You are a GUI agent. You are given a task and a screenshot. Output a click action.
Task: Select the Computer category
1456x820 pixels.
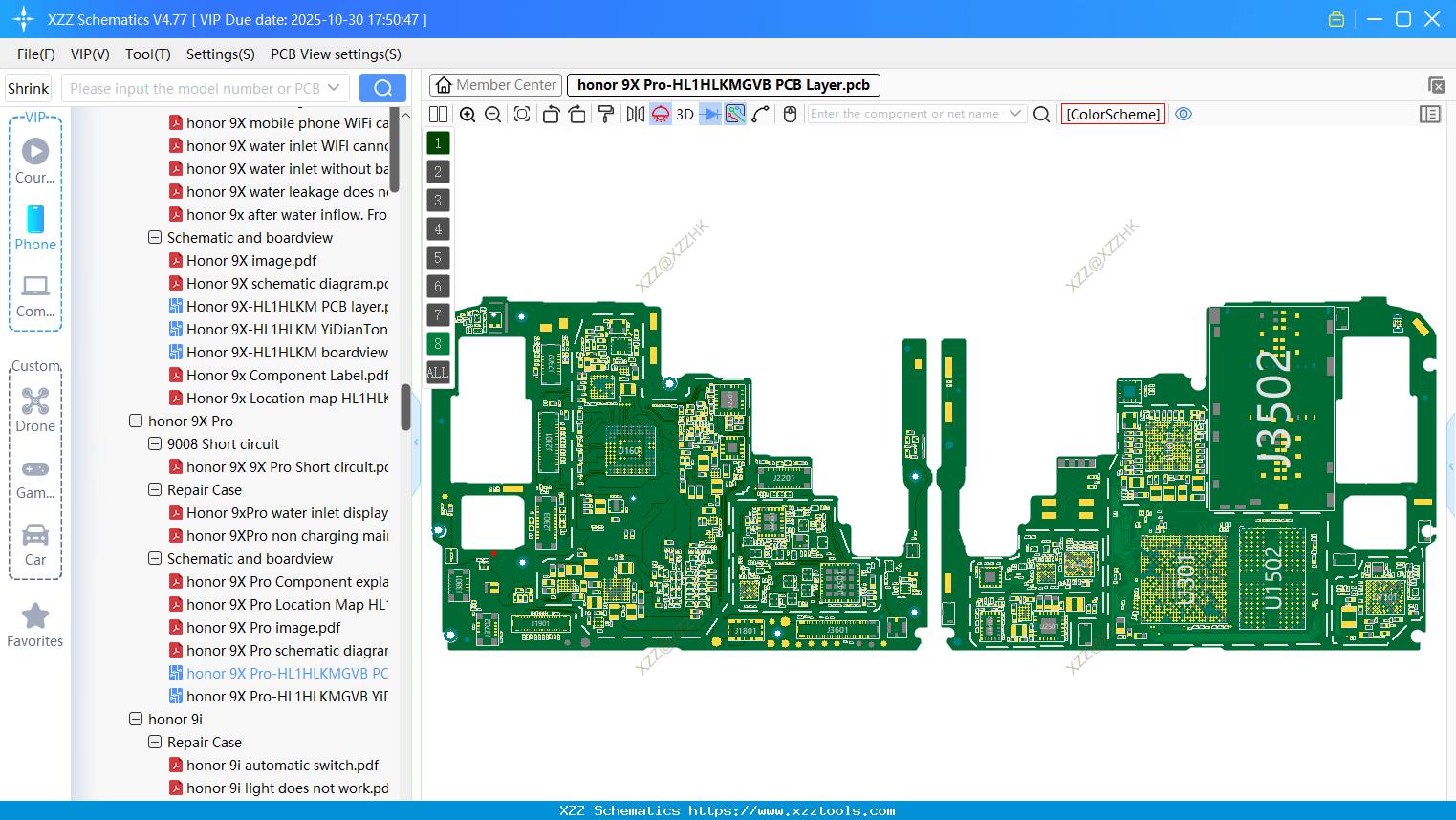(35, 295)
